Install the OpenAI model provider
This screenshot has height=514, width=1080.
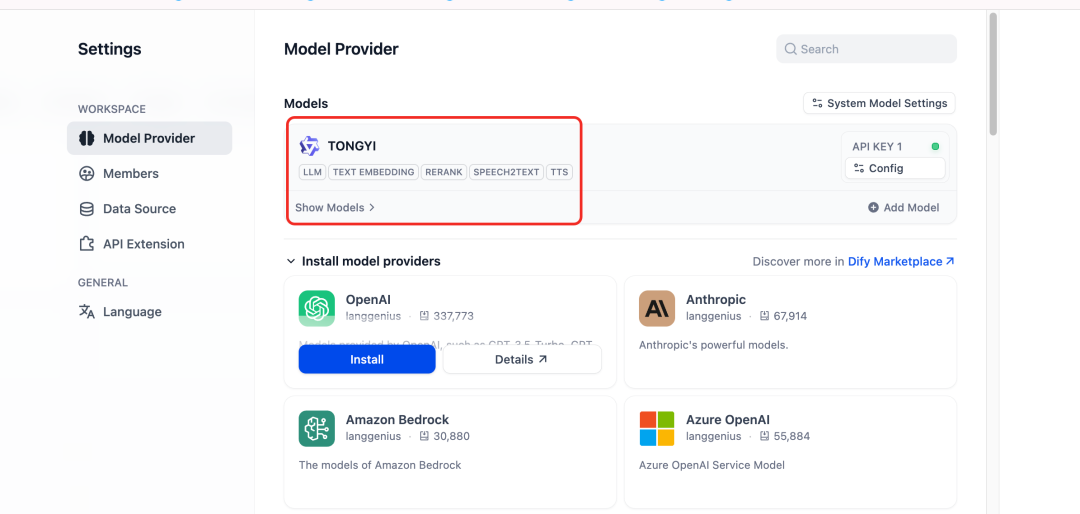[x=367, y=359]
